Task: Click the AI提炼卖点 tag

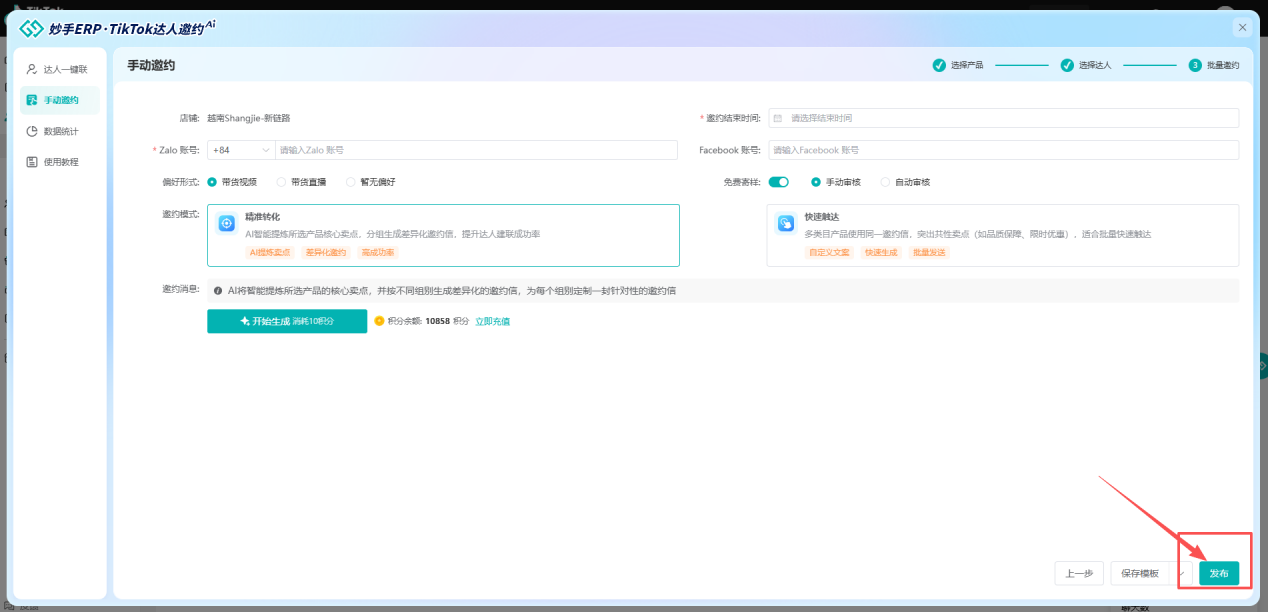Action: [x=270, y=252]
